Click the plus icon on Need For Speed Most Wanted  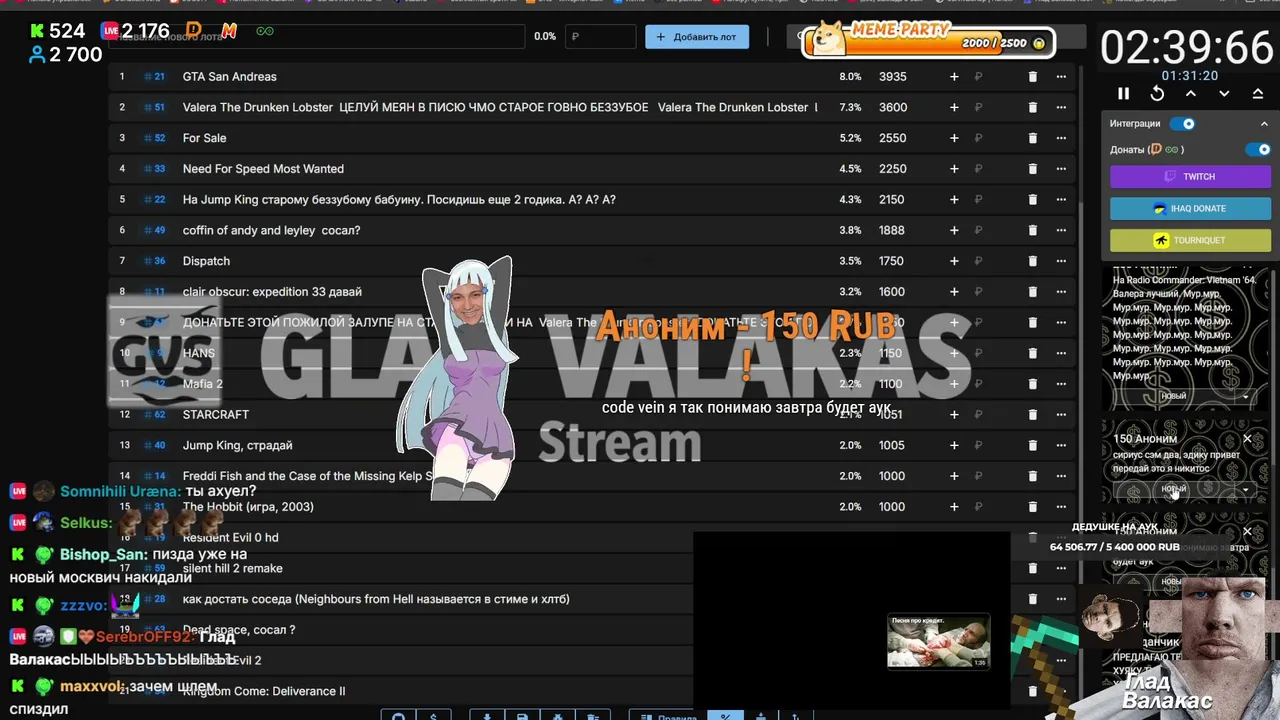[x=954, y=169]
